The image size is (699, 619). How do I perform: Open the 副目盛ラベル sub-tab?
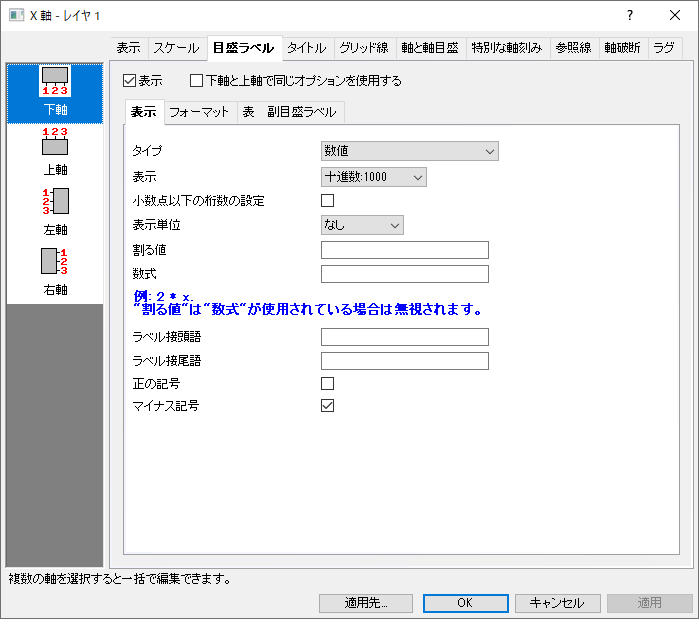pos(302,112)
